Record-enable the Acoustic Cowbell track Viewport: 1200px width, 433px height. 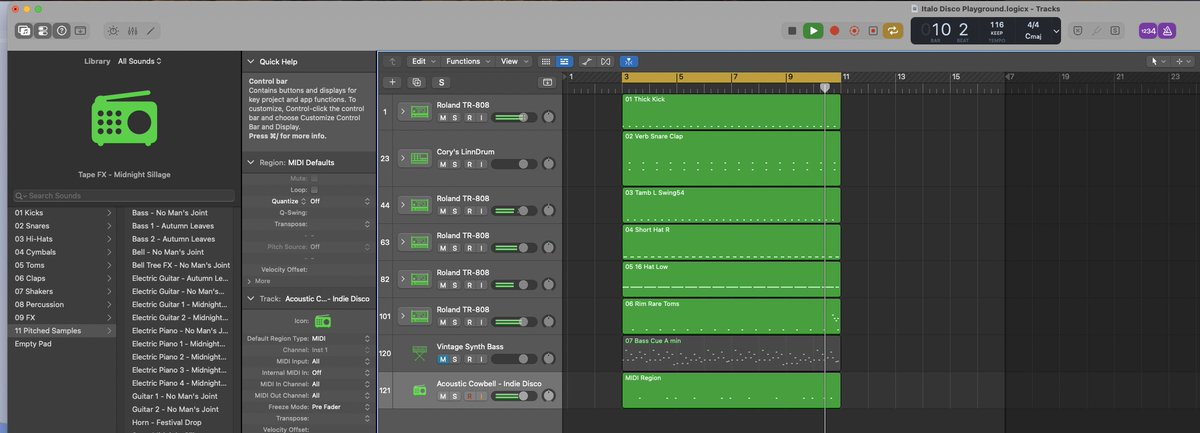tap(468, 396)
